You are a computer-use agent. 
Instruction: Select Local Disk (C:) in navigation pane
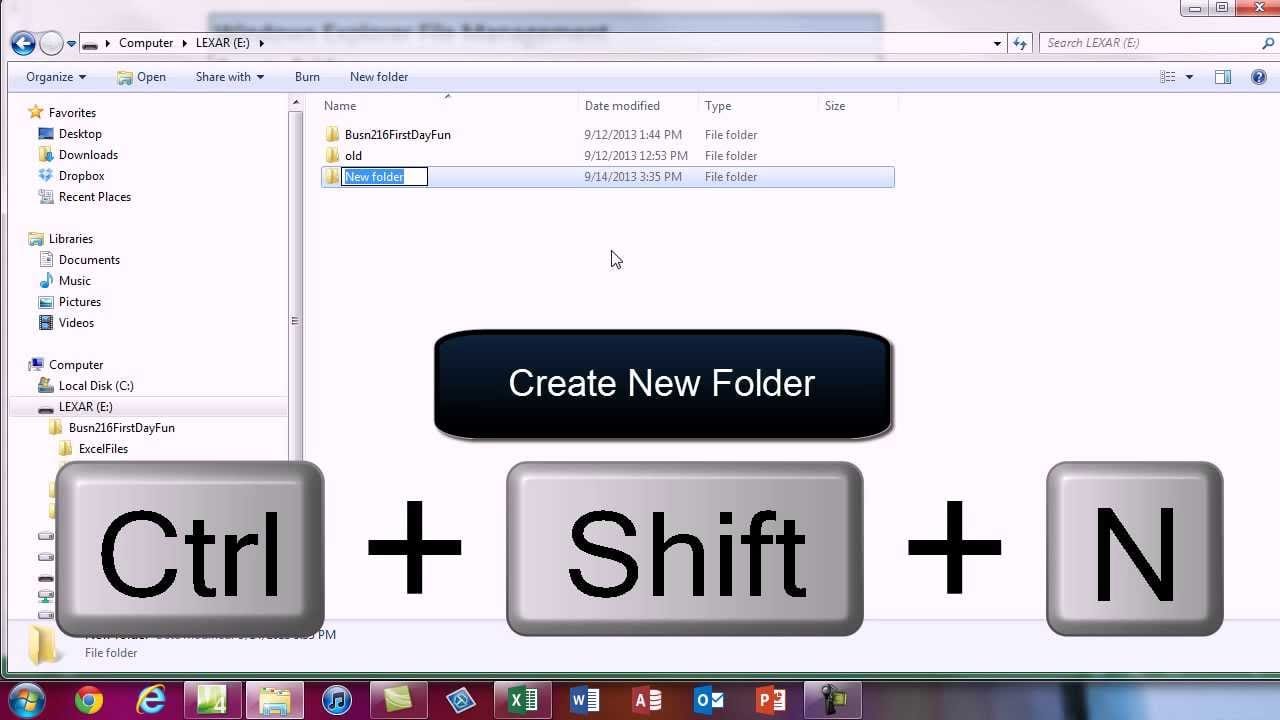pyautogui.click(x=96, y=386)
